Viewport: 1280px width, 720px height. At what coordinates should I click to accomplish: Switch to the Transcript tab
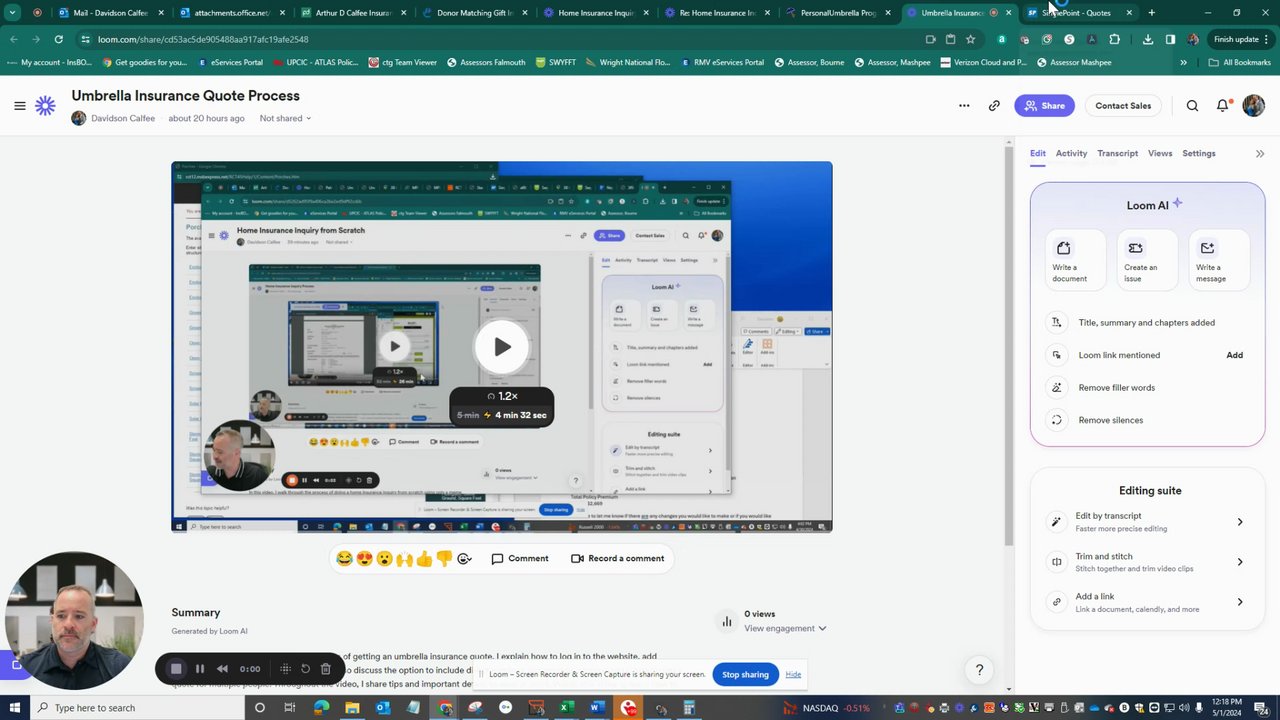coord(1117,153)
